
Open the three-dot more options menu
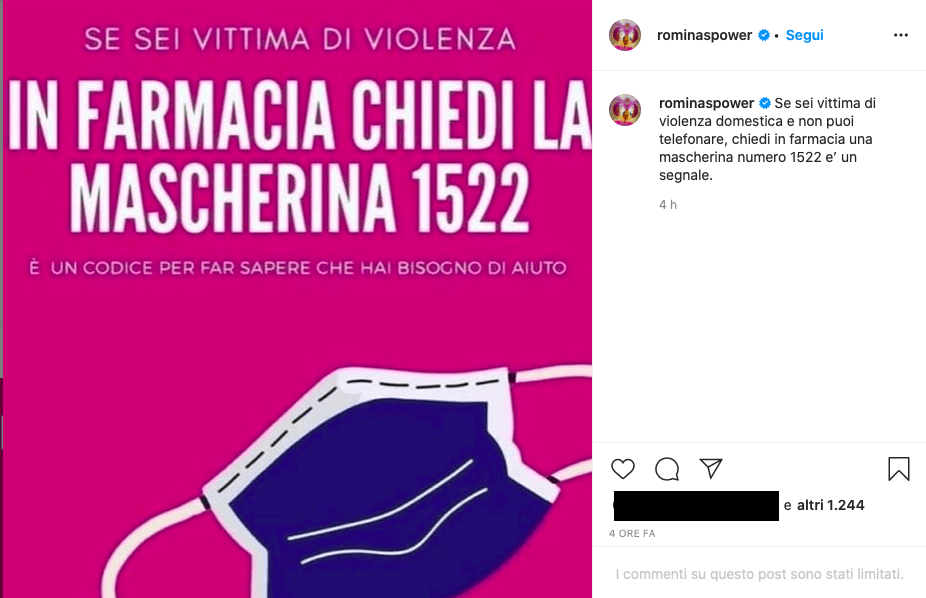coord(901,35)
